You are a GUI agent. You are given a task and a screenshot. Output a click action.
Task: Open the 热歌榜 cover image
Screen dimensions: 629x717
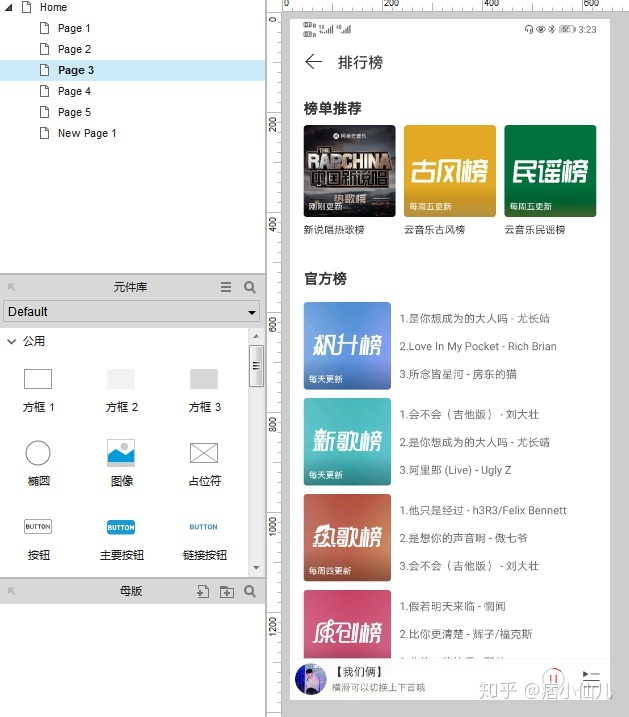[347, 538]
